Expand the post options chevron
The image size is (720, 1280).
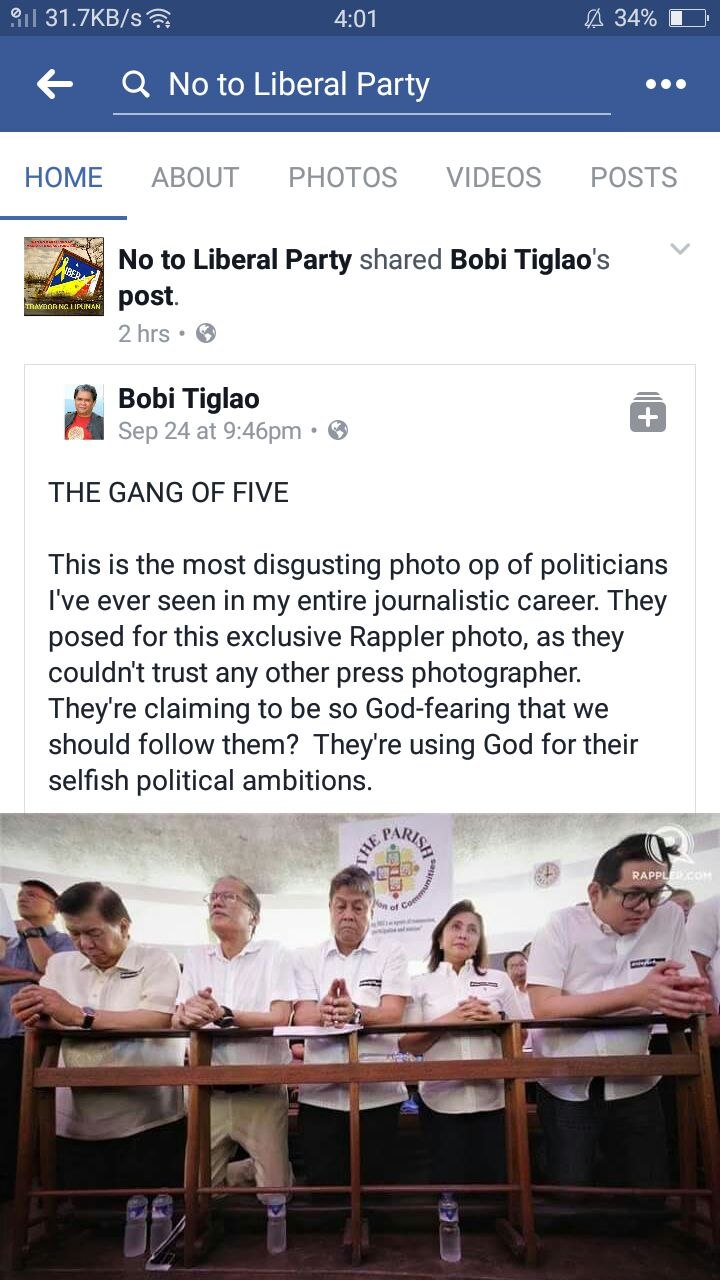point(680,249)
